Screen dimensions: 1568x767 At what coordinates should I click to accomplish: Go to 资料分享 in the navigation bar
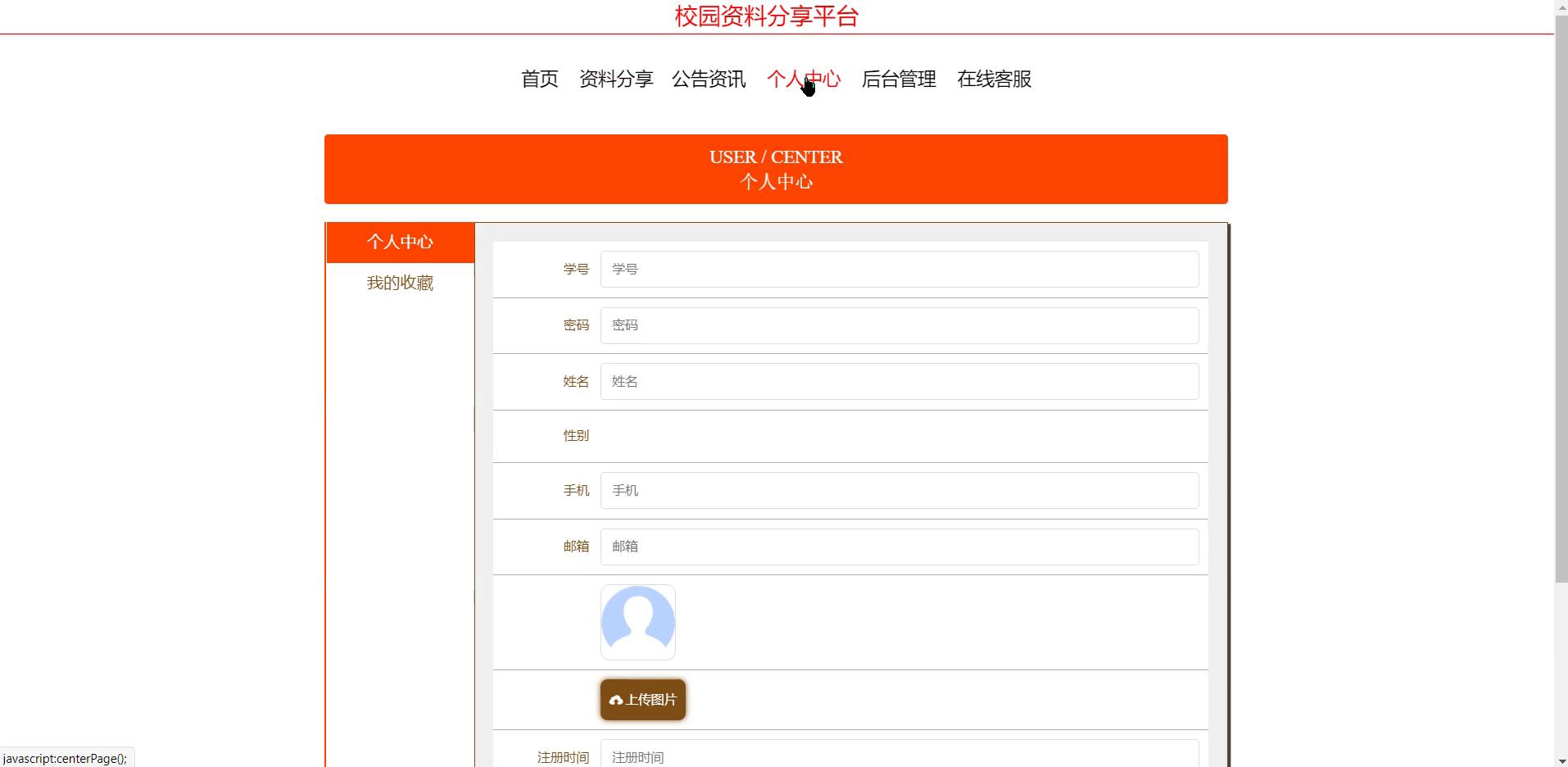click(615, 79)
